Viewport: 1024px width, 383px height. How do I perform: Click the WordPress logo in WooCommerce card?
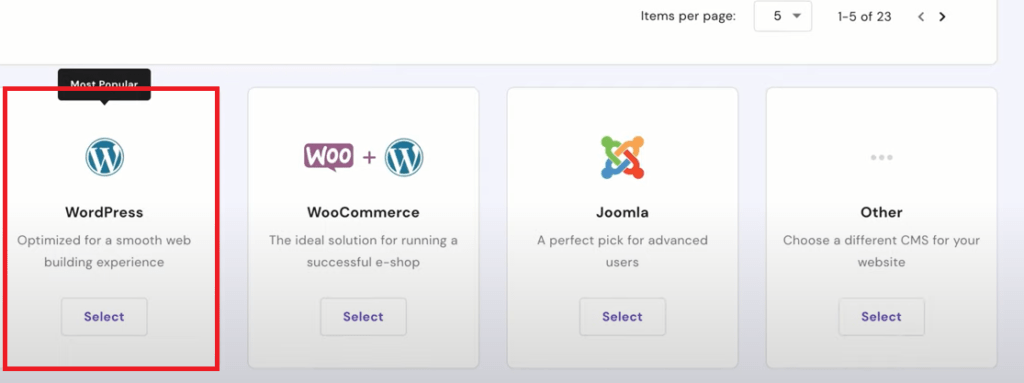(x=404, y=158)
